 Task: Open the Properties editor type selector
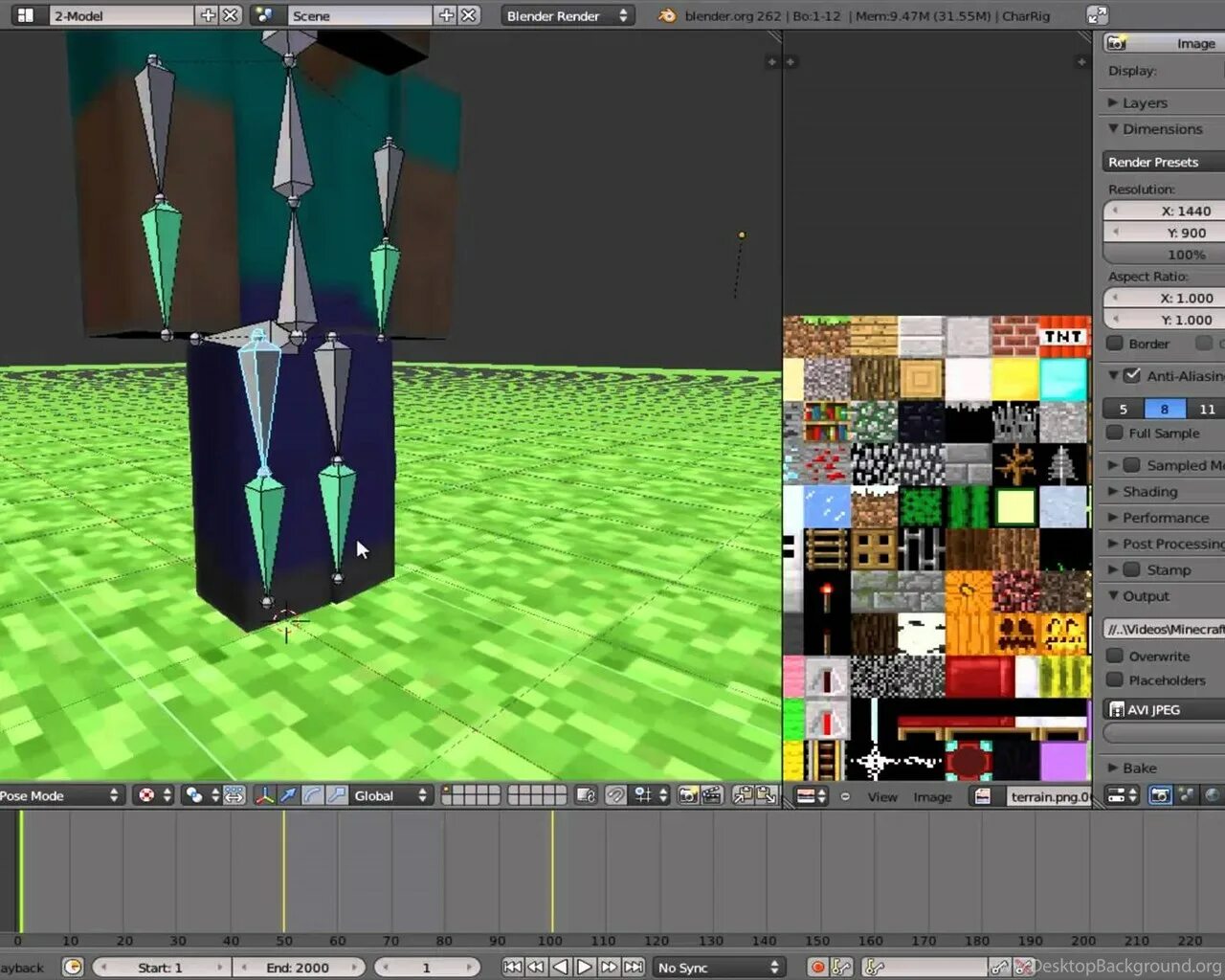coord(1121,795)
